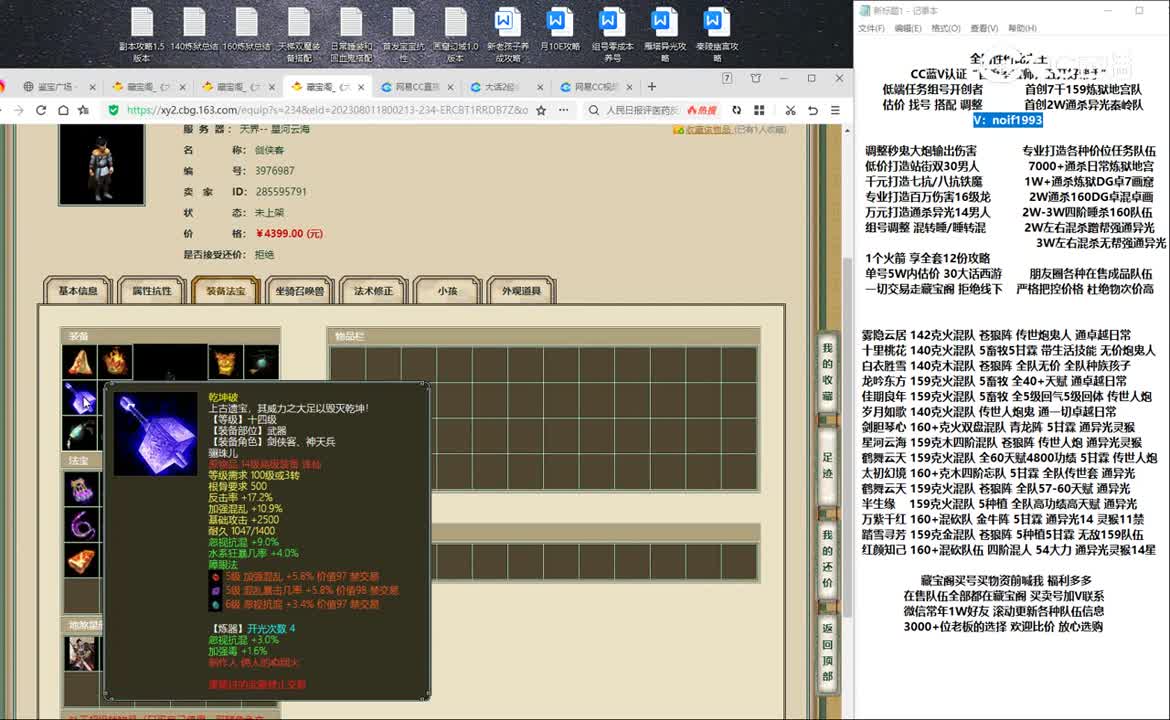
Task: Click the 雾隐云居 142克火混队 line in Notepad
Action: tap(996, 335)
